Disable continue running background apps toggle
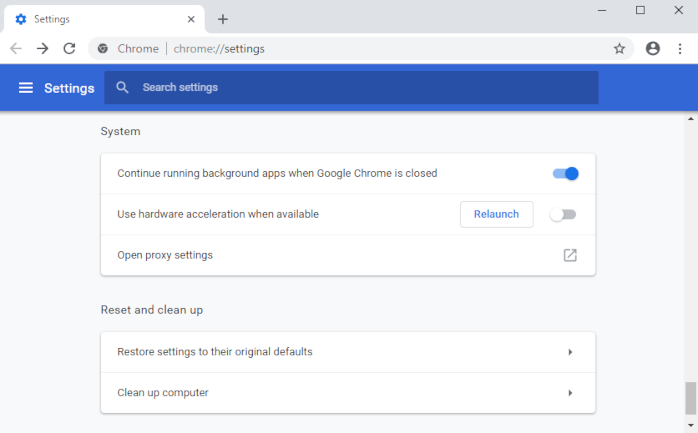698x433 pixels. click(565, 174)
